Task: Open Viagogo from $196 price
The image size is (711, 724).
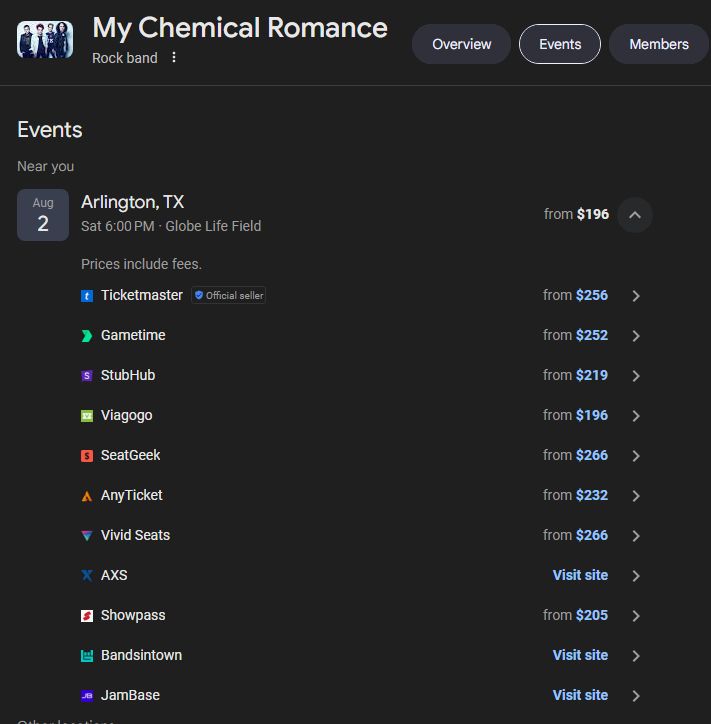Action: point(575,415)
